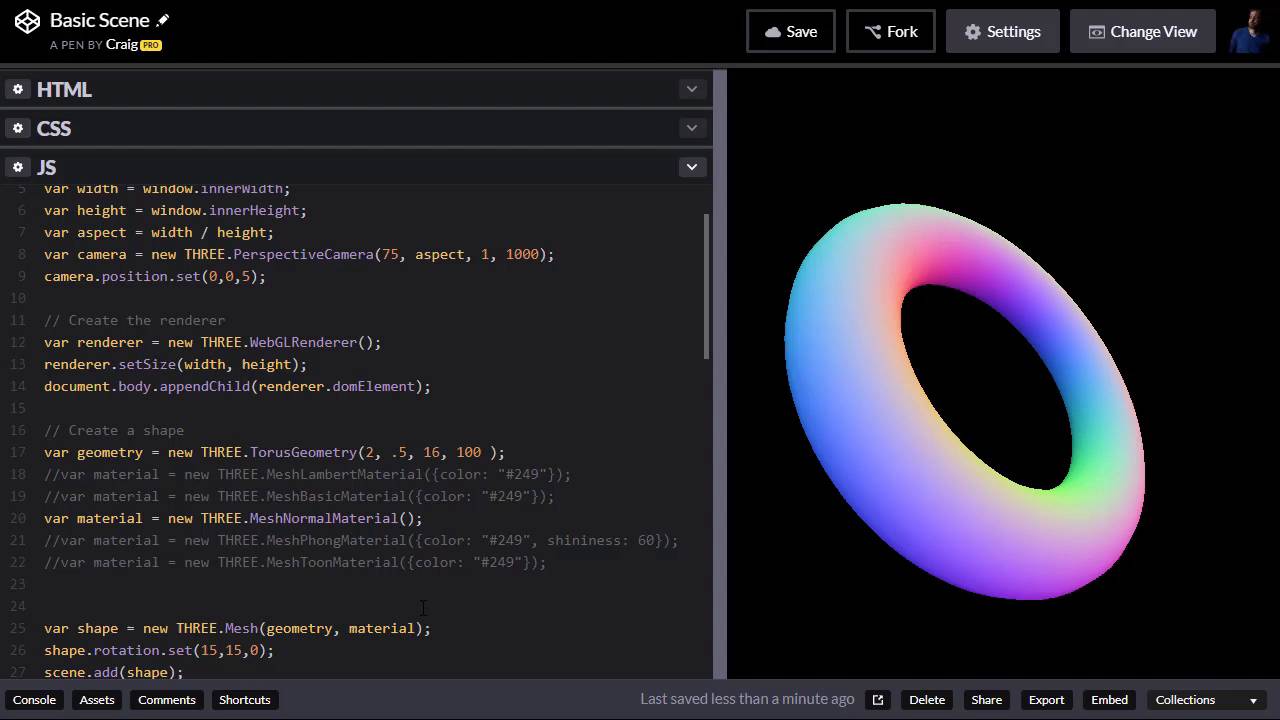Open pen Settings
The height and width of the screenshot is (720, 1280).
(x=1002, y=32)
